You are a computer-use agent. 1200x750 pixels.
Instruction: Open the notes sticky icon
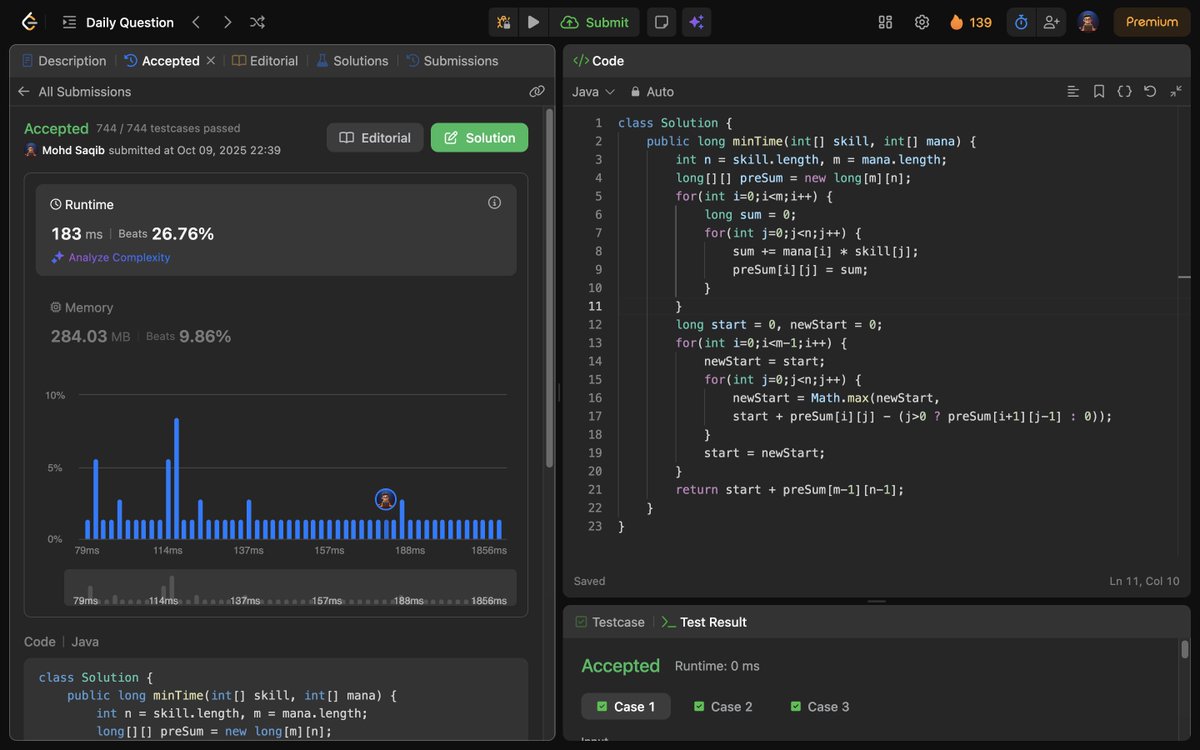coord(661,22)
